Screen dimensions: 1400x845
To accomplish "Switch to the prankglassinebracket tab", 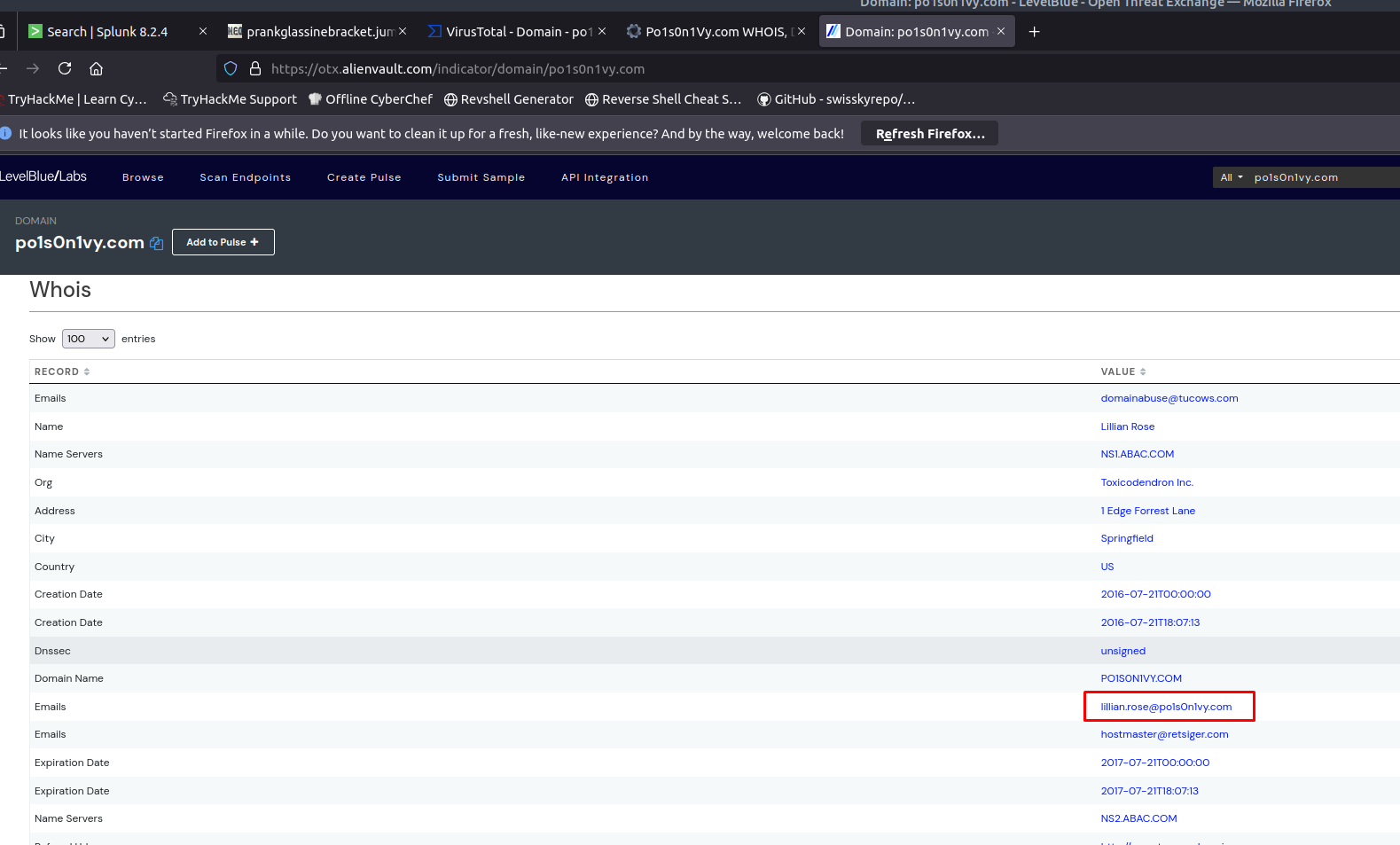I will (x=310, y=32).
